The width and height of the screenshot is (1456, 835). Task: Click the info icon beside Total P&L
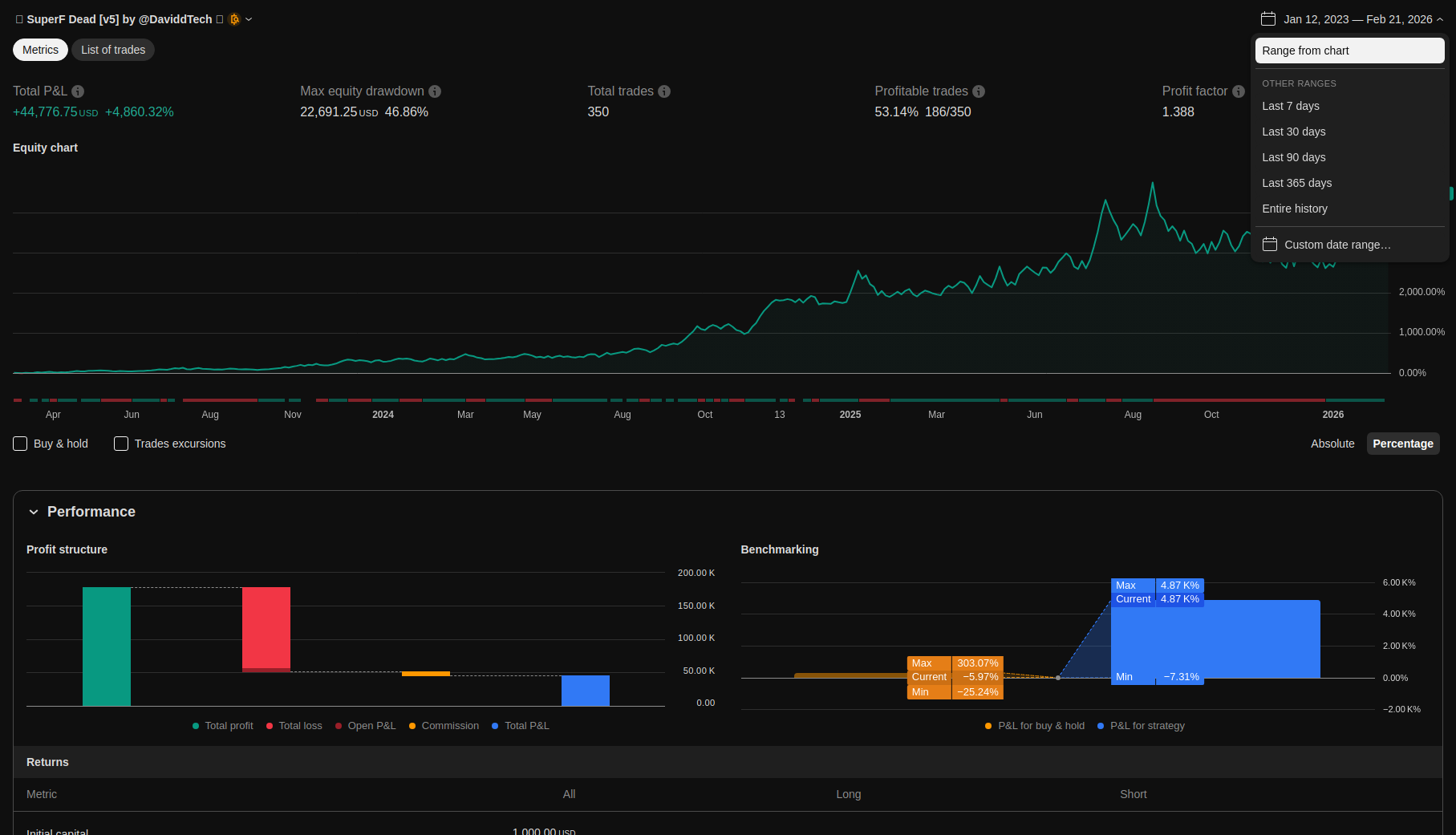coord(78,91)
